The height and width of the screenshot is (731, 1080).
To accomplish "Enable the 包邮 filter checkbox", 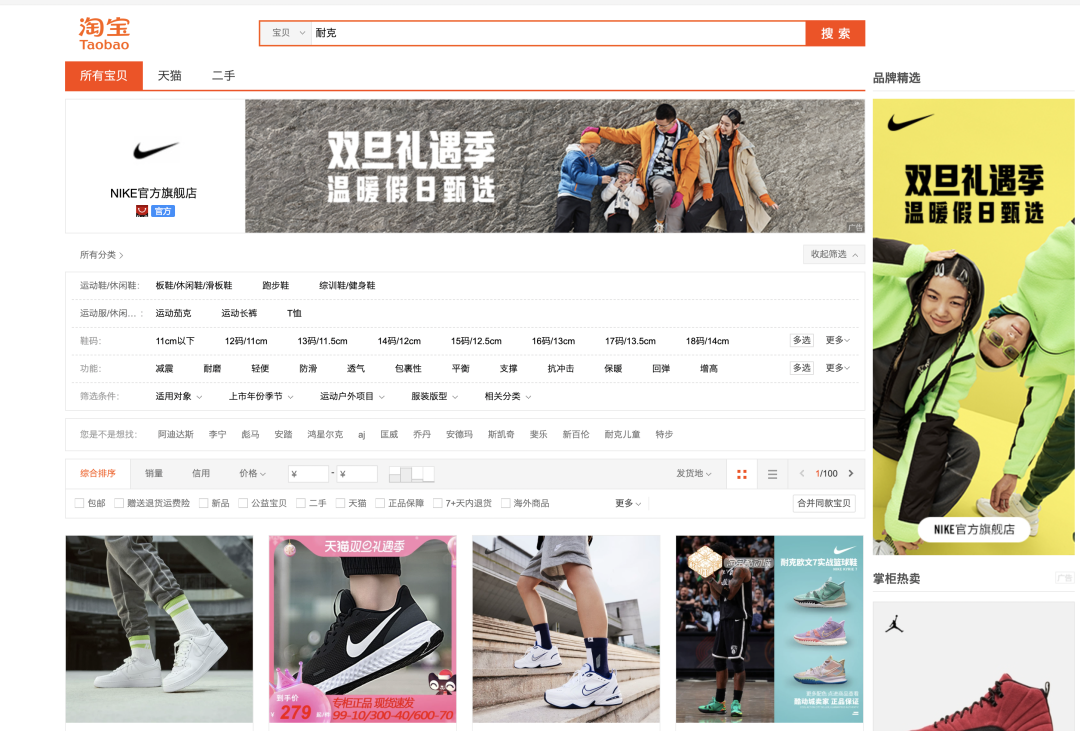I will coord(79,502).
